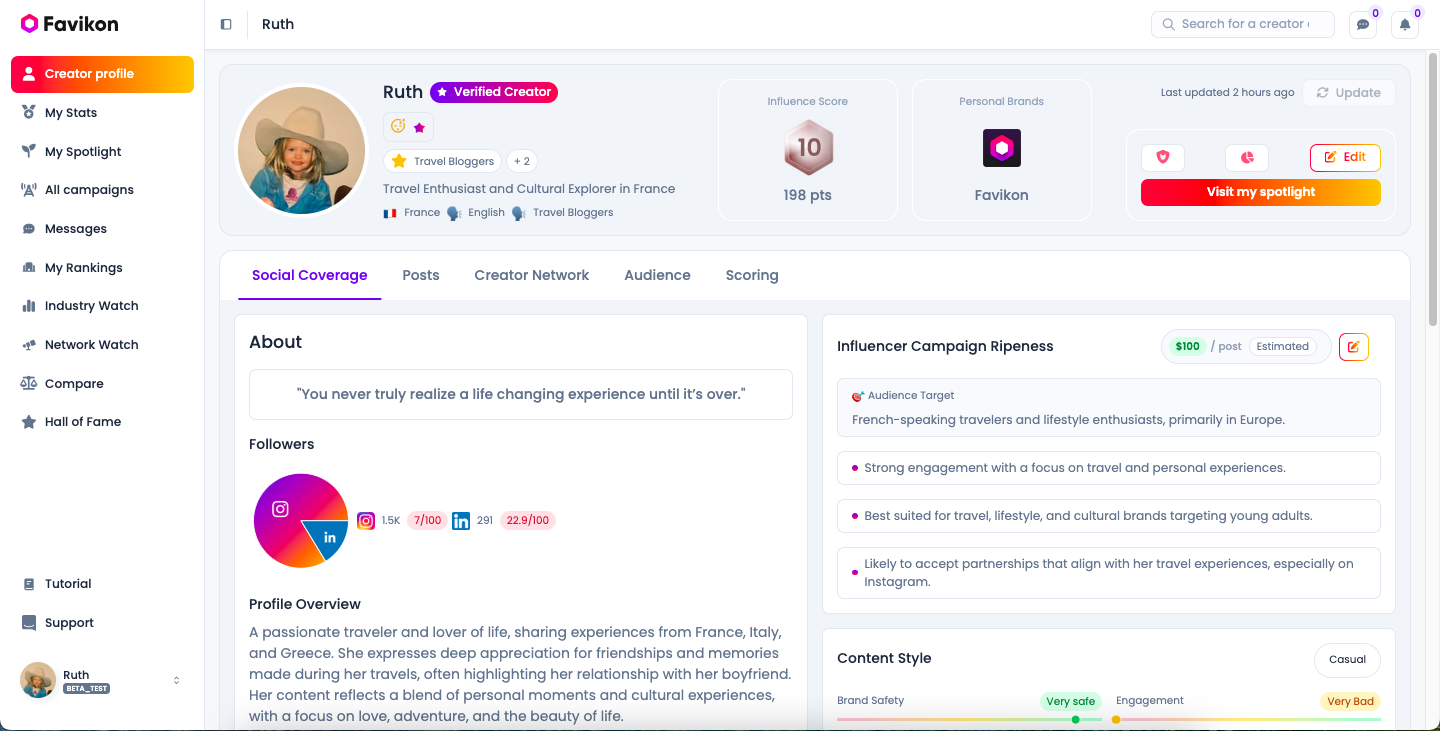Open the notifications bell

[x=1405, y=25]
